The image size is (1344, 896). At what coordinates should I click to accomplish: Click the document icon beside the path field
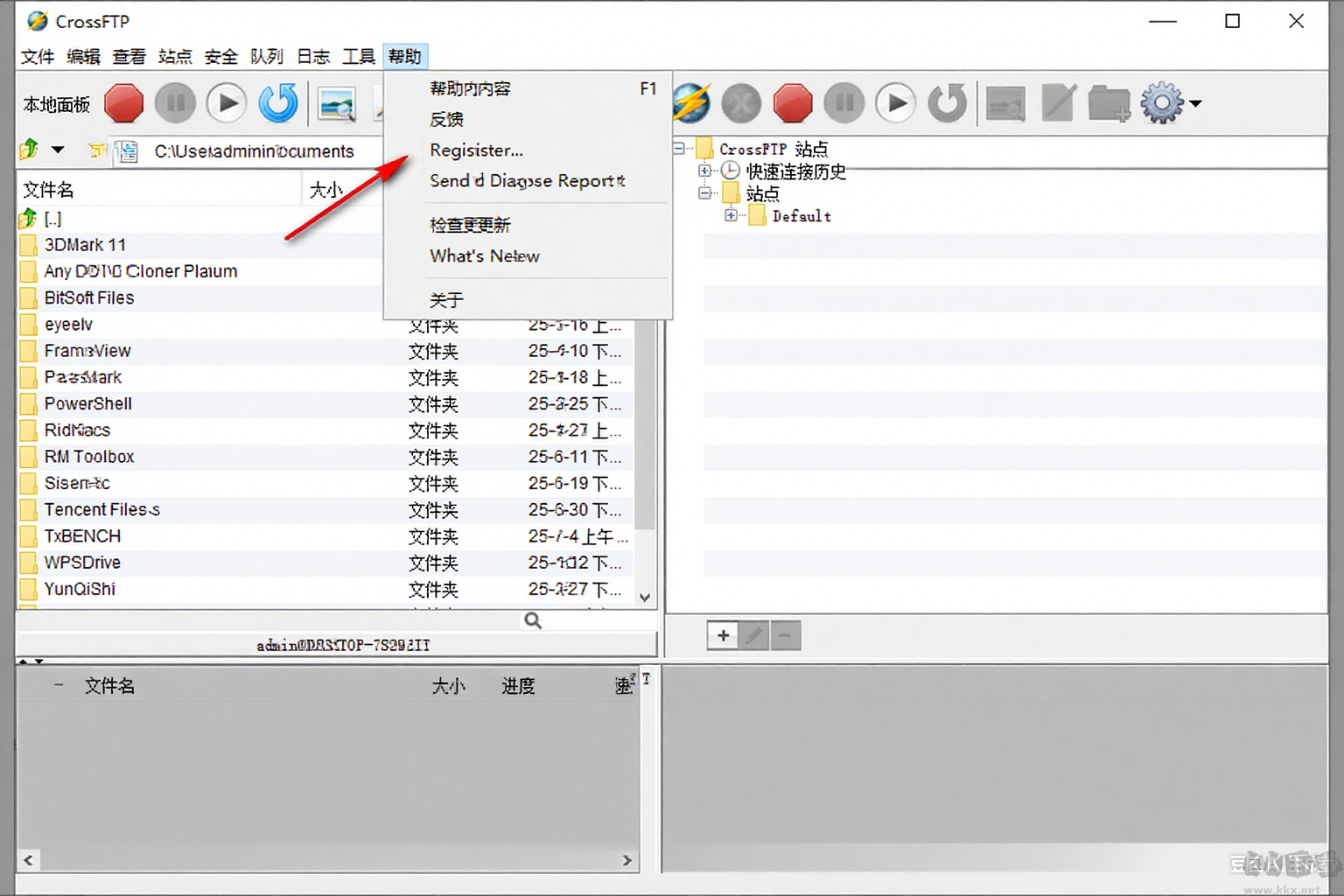coord(128,151)
